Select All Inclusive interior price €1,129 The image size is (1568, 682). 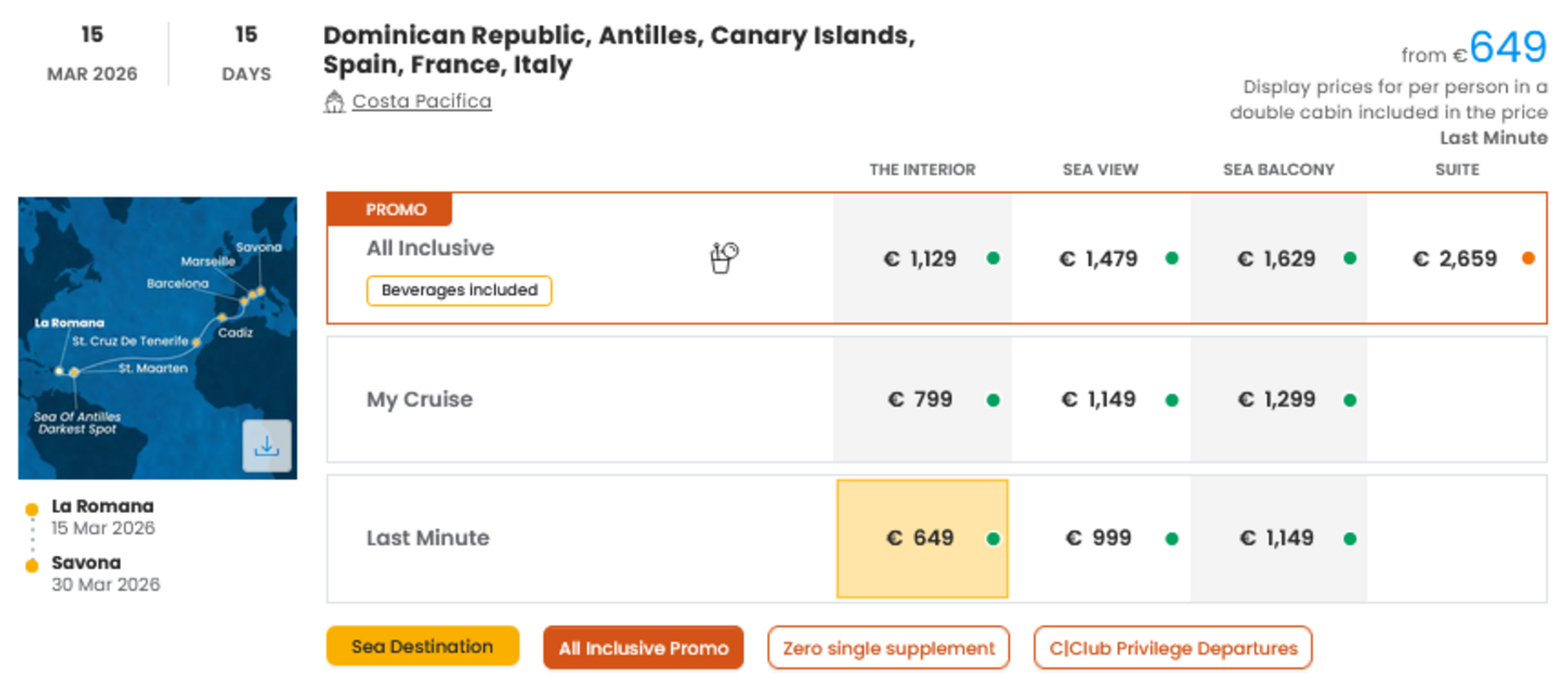921,258
